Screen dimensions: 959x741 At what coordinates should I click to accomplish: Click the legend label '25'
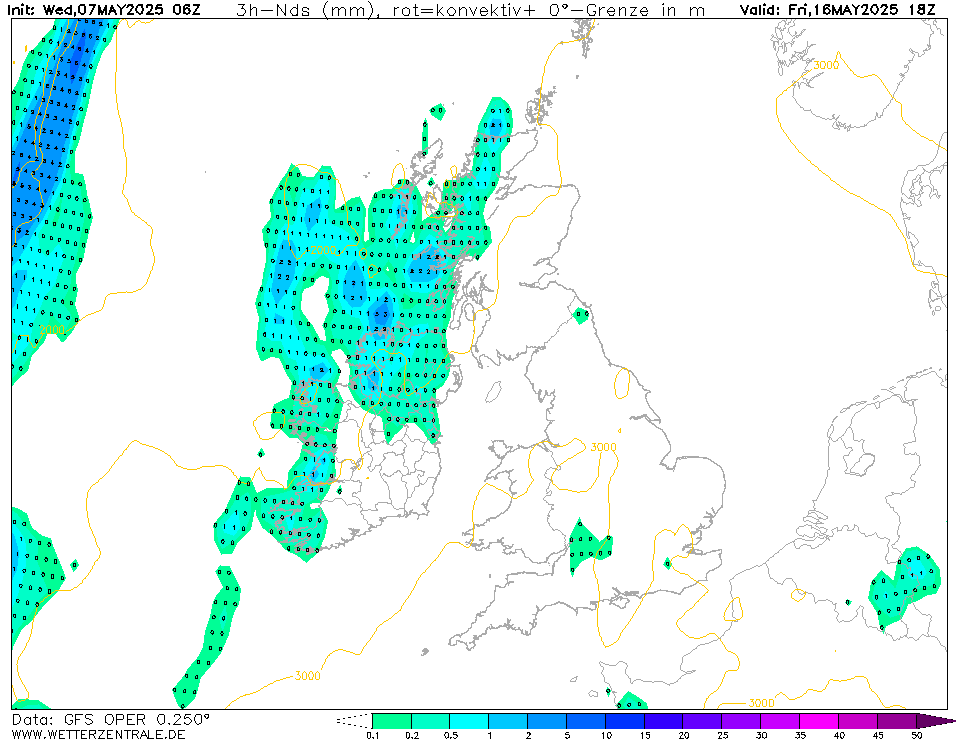coord(722,735)
